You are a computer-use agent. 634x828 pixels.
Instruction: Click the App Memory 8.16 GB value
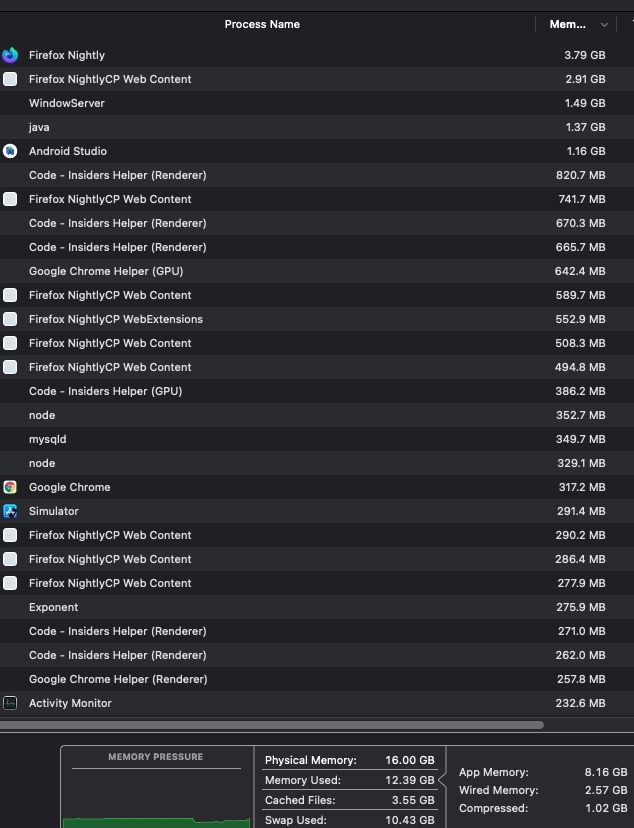[606, 772]
